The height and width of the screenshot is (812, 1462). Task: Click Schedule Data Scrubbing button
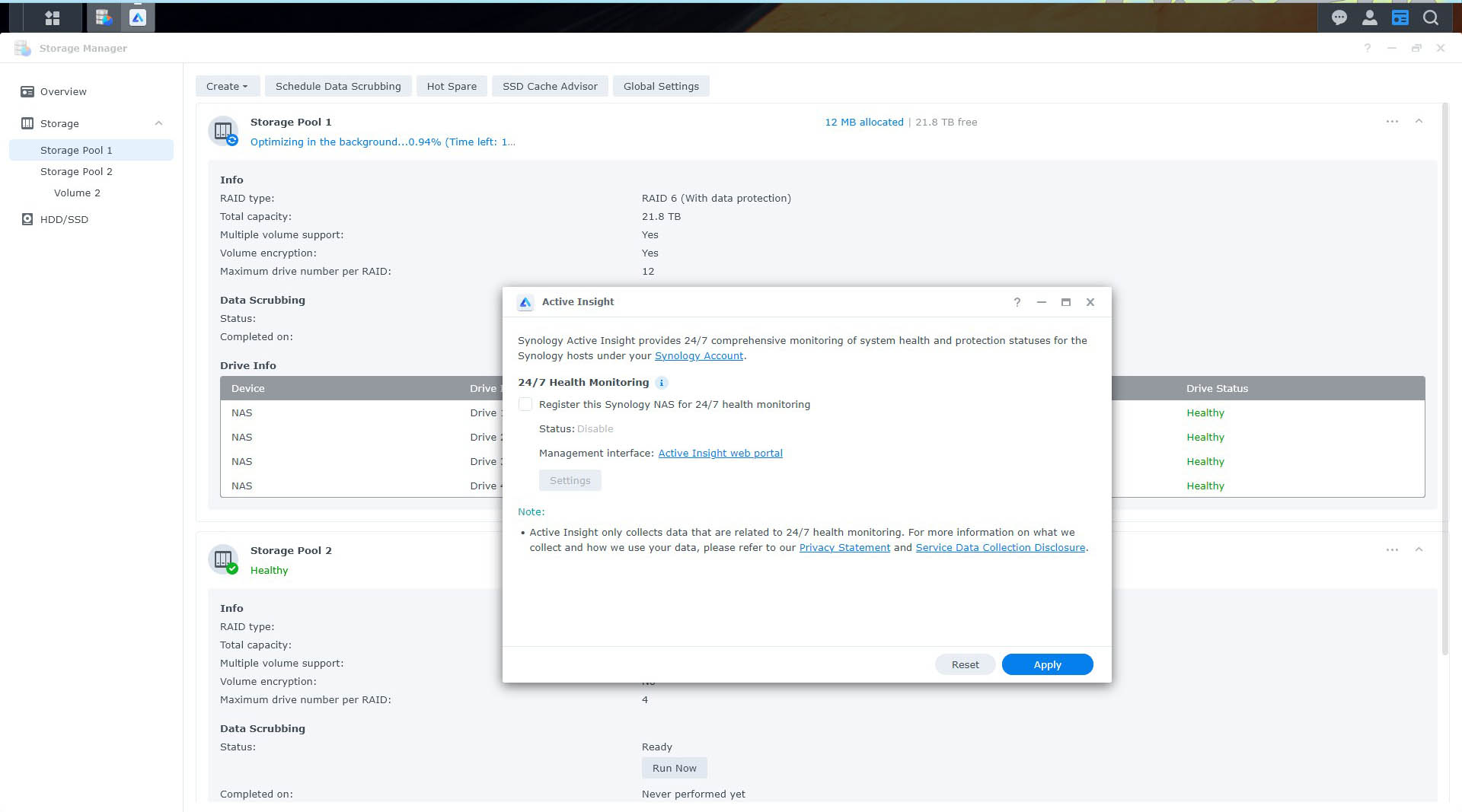click(338, 86)
